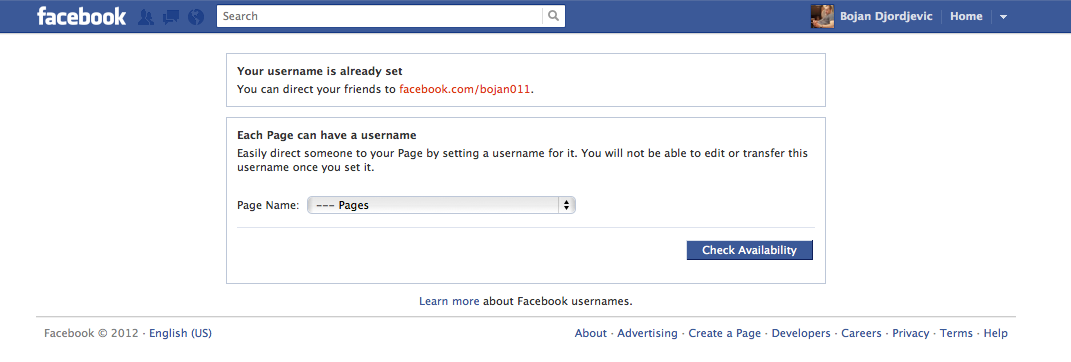1071x362 pixels.
Task: Click the Check Availability button
Action: click(749, 250)
